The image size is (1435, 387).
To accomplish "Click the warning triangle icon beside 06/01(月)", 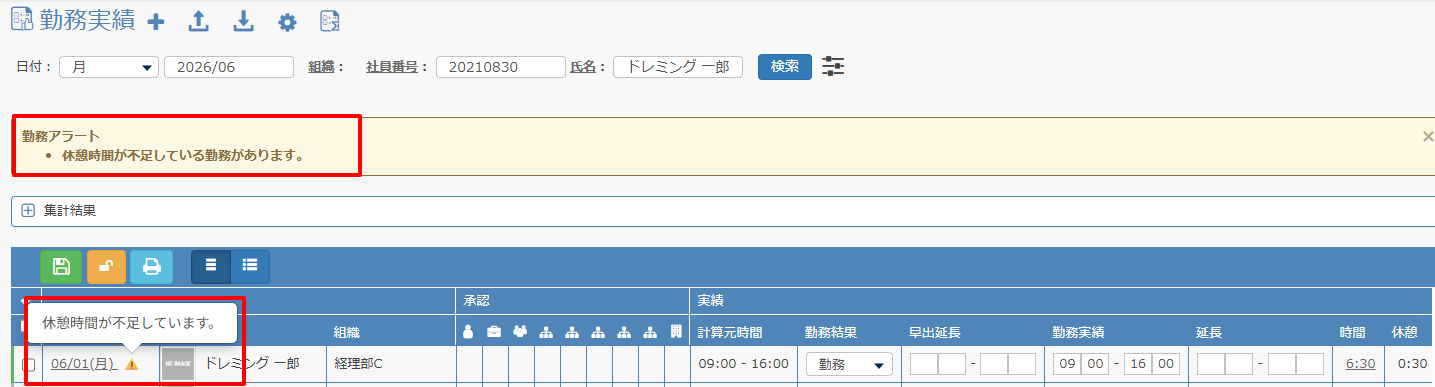I will pyautogui.click(x=132, y=364).
